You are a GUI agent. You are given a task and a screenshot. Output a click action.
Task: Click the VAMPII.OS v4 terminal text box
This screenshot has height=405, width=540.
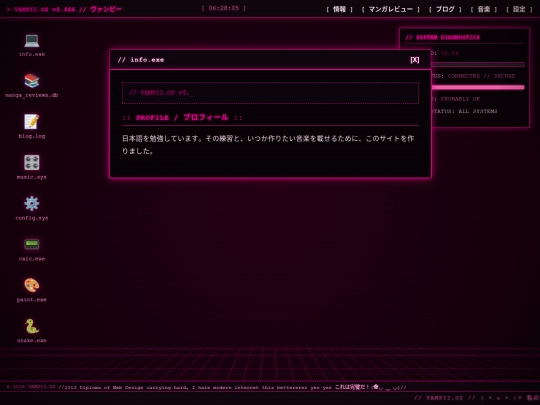pos(270,93)
